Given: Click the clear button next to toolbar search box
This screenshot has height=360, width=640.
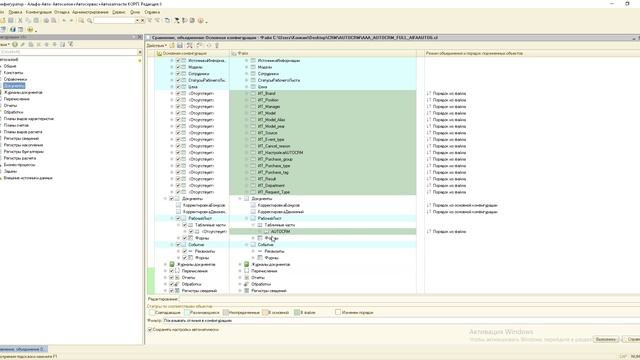Looking at the screenshot, I should [142, 20].
